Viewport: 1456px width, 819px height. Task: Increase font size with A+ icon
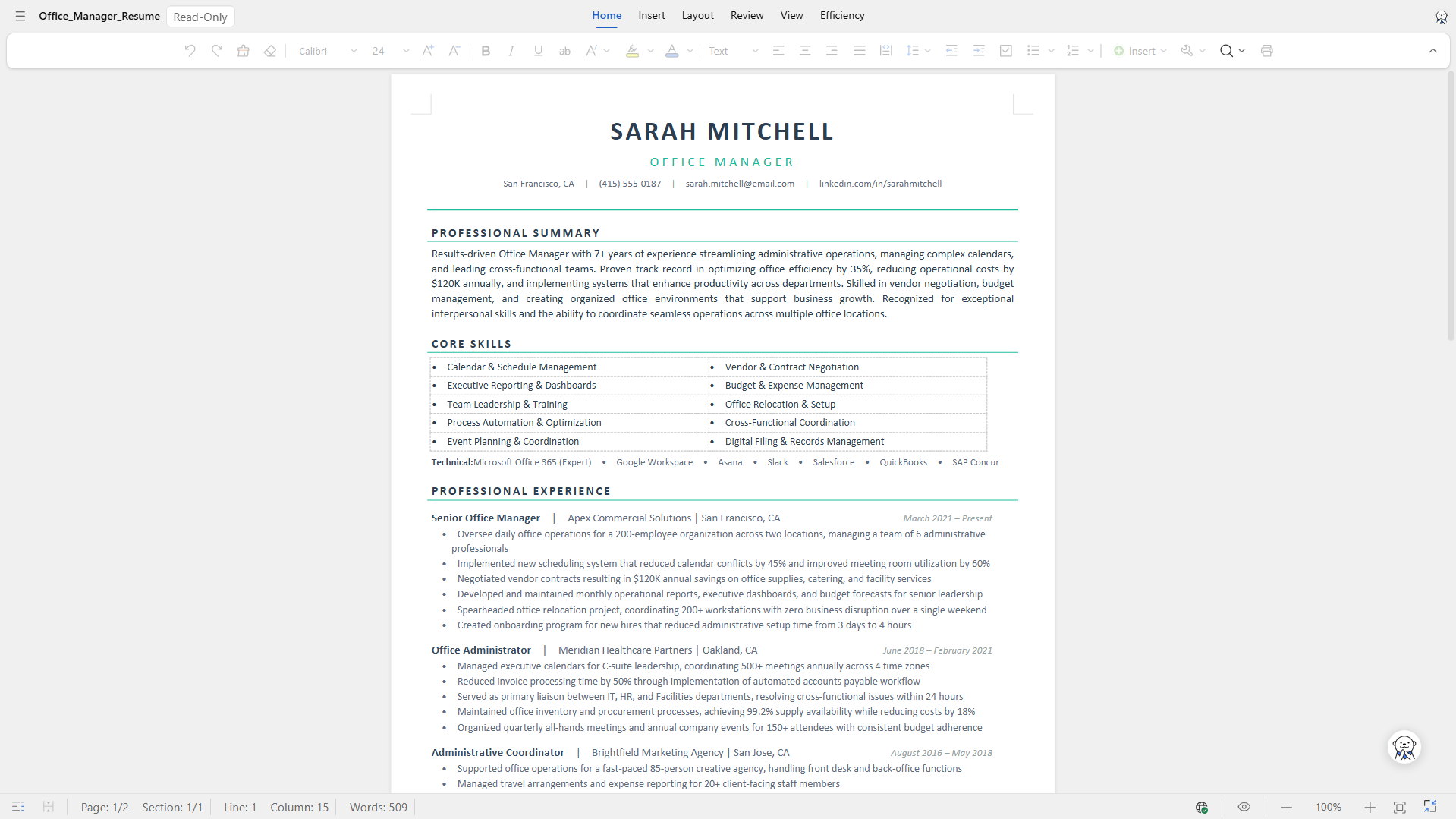[x=428, y=51]
